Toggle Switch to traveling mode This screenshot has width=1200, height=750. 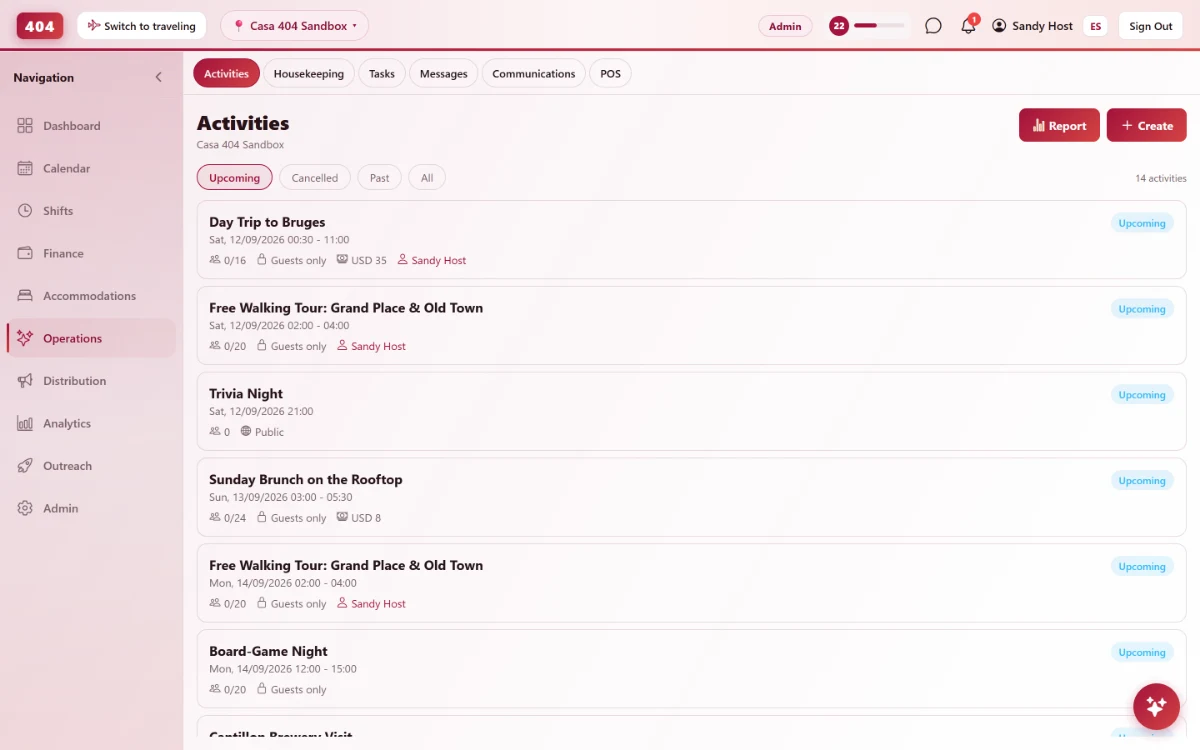(x=141, y=26)
